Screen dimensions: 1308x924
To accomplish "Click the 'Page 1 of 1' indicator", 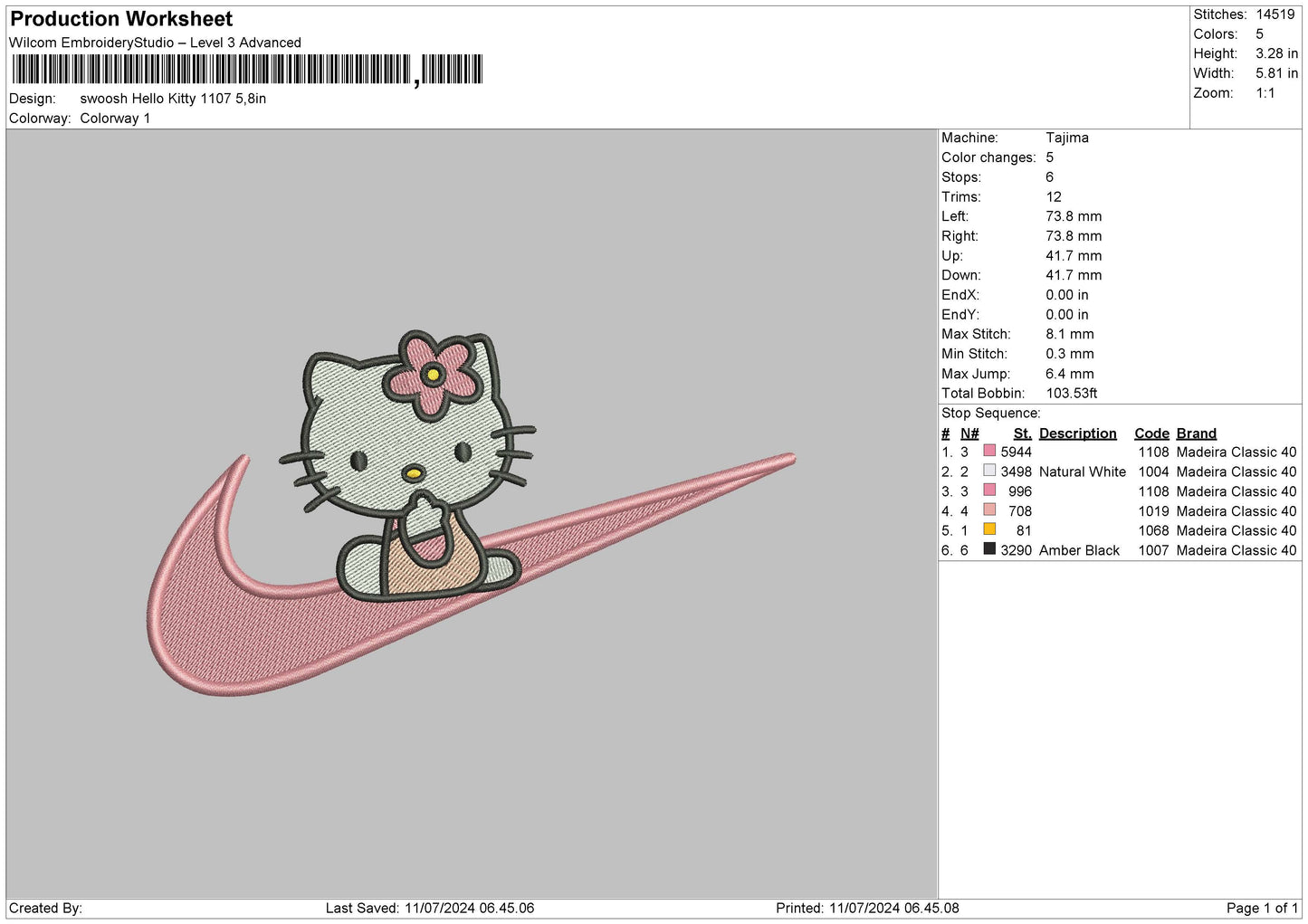I will (x=1263, y=908).
